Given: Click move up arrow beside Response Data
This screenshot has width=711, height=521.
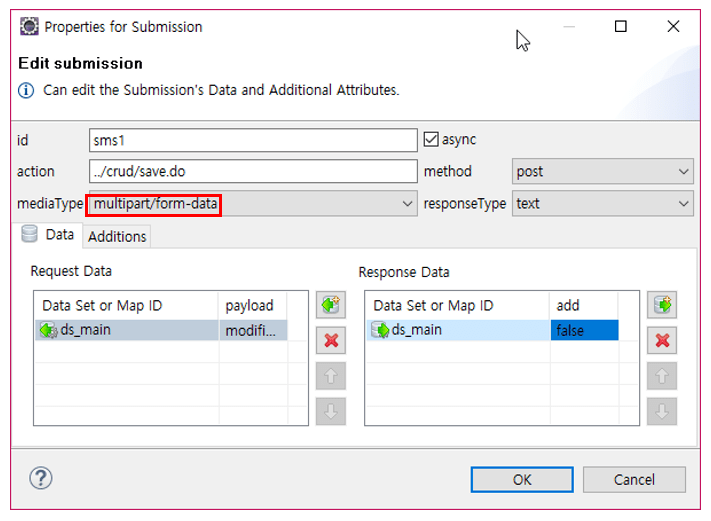Looking at the screenshot, I should click(660, 376).
